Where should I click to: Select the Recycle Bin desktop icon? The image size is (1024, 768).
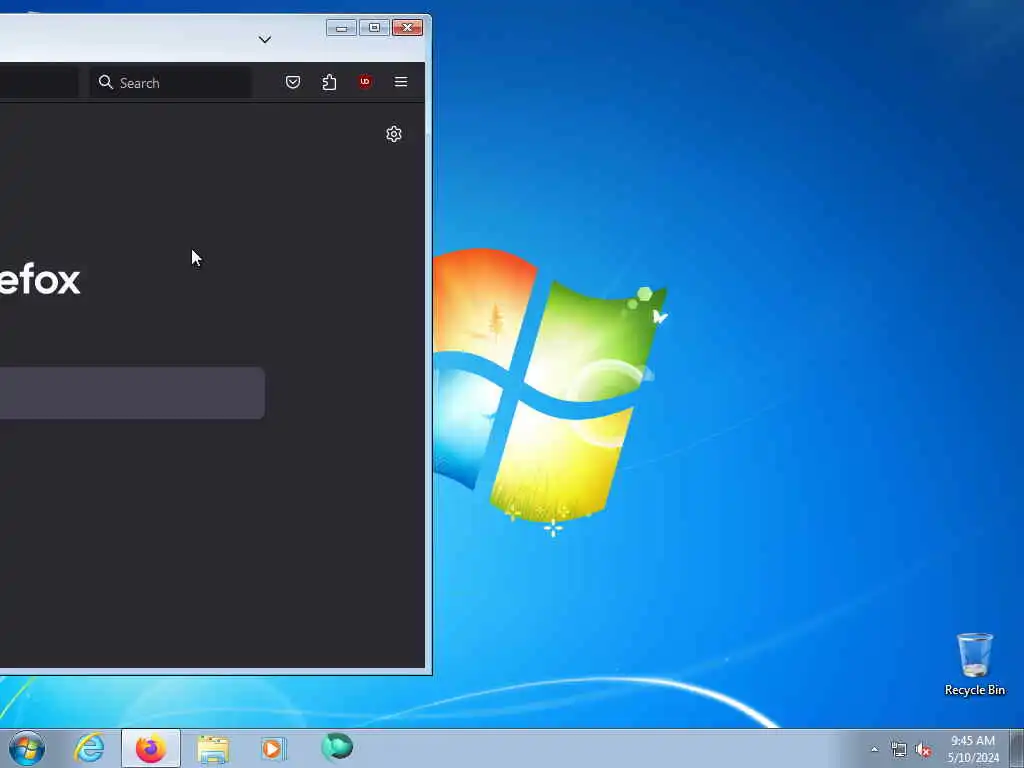pos(974,664)
